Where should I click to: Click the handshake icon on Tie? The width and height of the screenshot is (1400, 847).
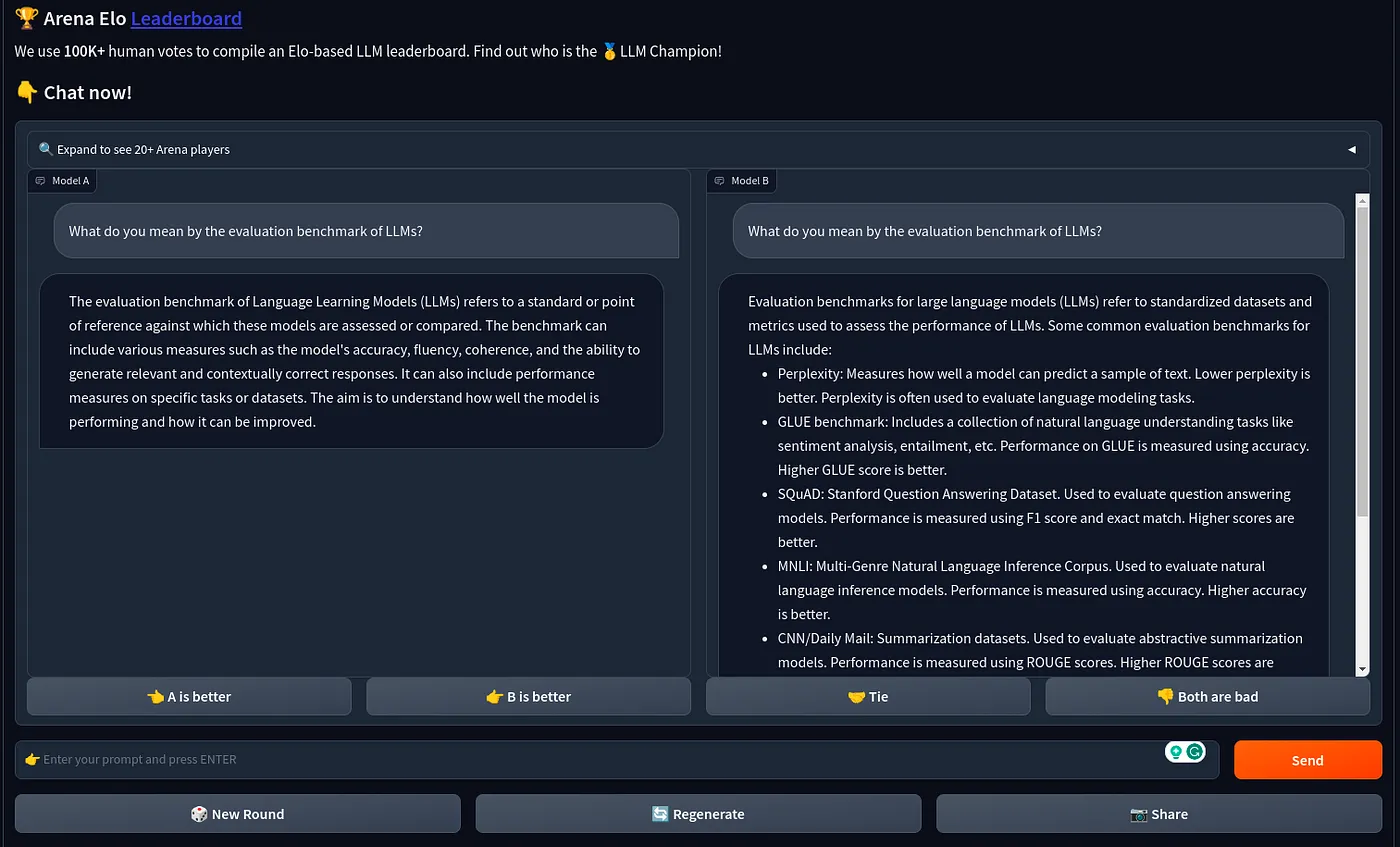[x=856, y=696]
